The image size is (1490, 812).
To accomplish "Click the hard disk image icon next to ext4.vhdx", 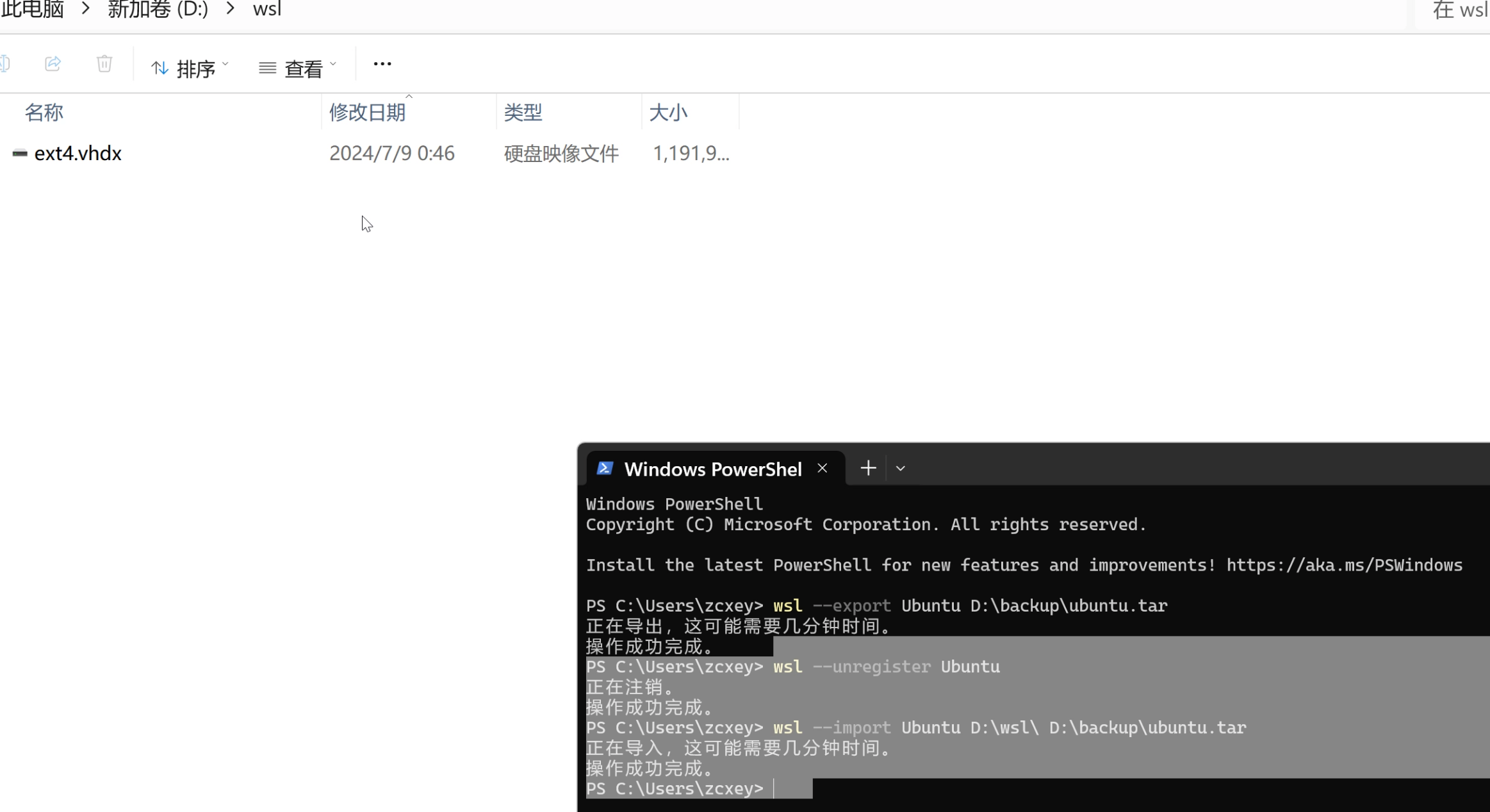I will point(19,153).
